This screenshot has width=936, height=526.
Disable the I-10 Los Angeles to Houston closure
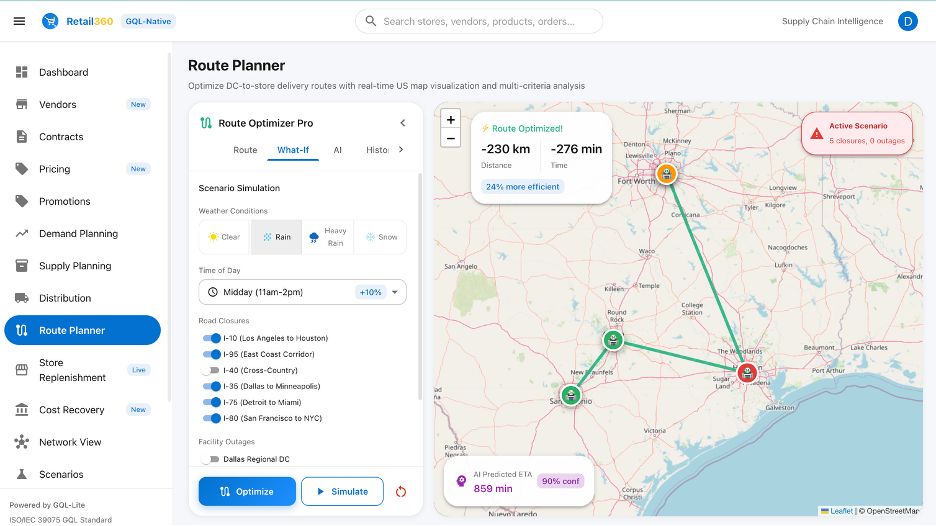[x=211, y=338]
